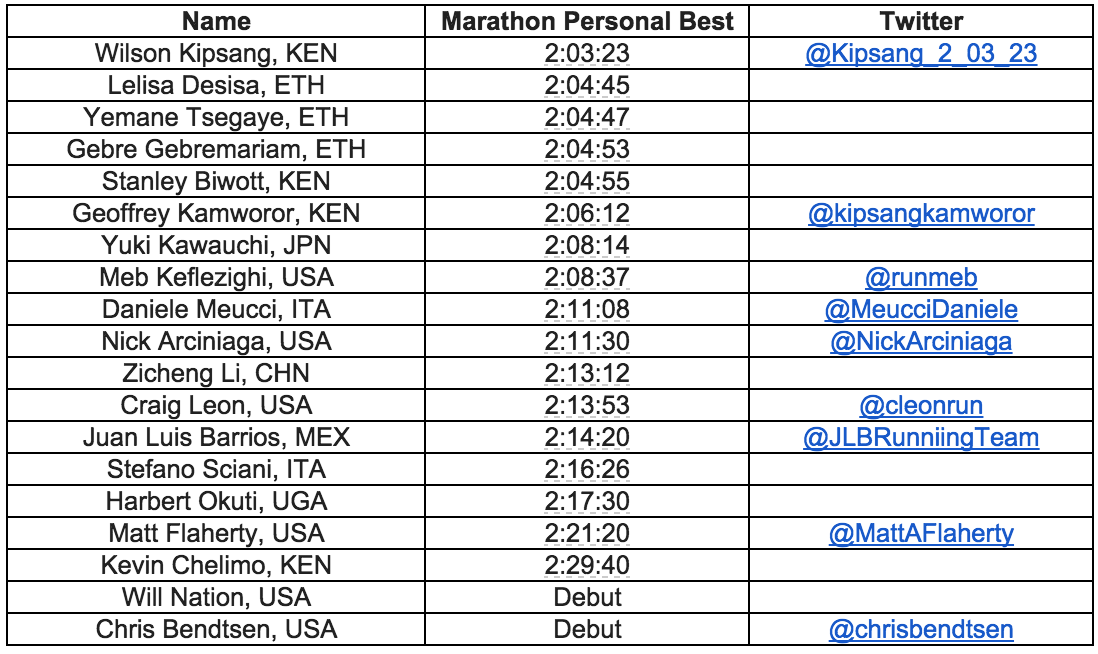The height and width of the screenshot is (654, 1098).
Task: Open the @NickArciniaga Twitter profile link
Action: pyautogui.click(x=921, y=342)
